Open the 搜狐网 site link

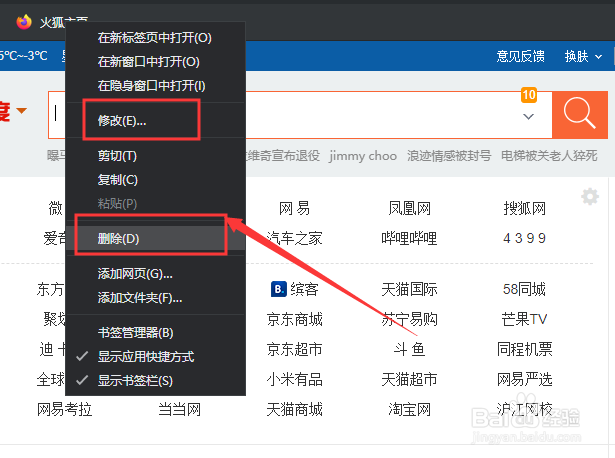tap(524, 208)
